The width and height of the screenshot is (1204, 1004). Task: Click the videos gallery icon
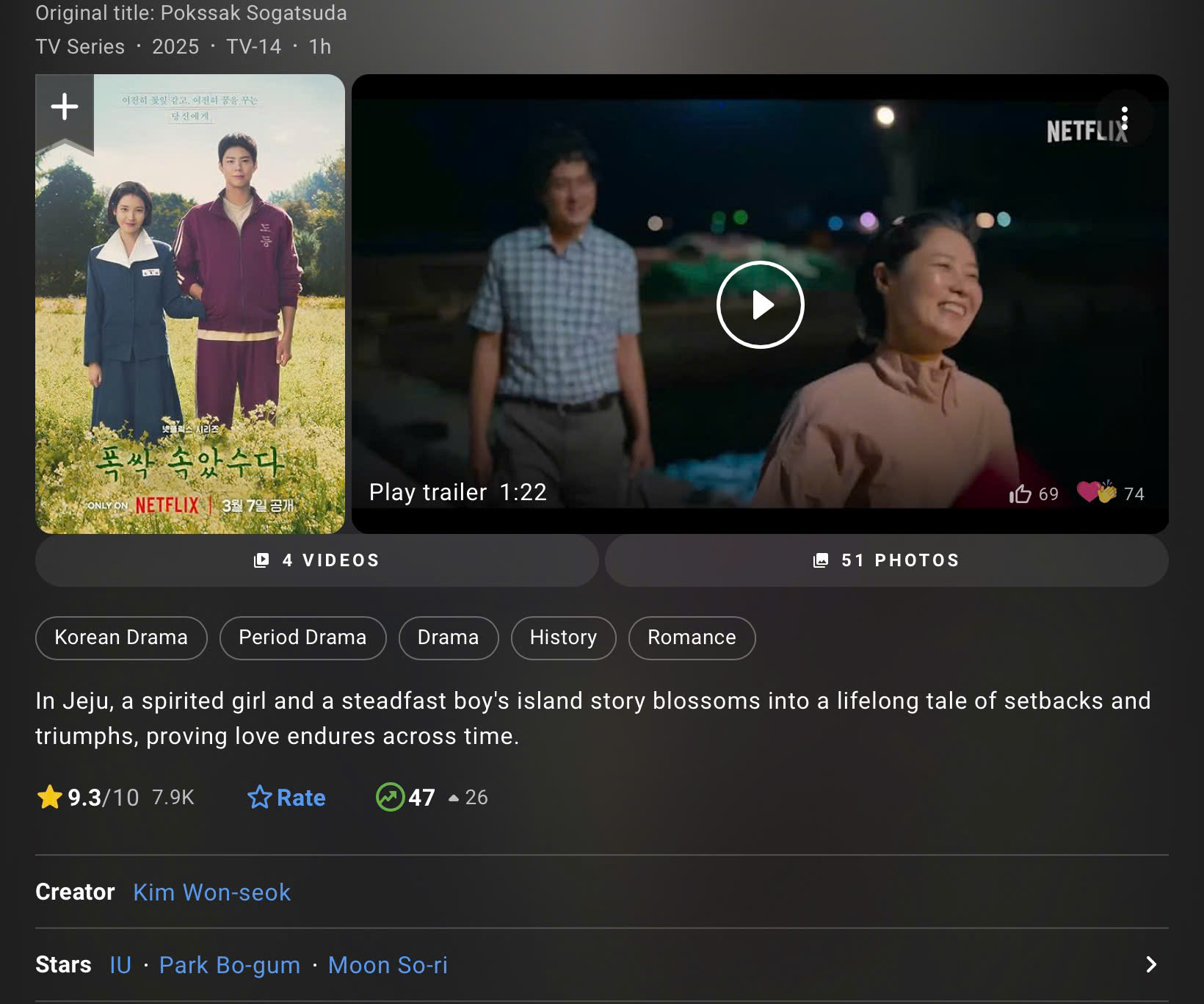(261, 560)
